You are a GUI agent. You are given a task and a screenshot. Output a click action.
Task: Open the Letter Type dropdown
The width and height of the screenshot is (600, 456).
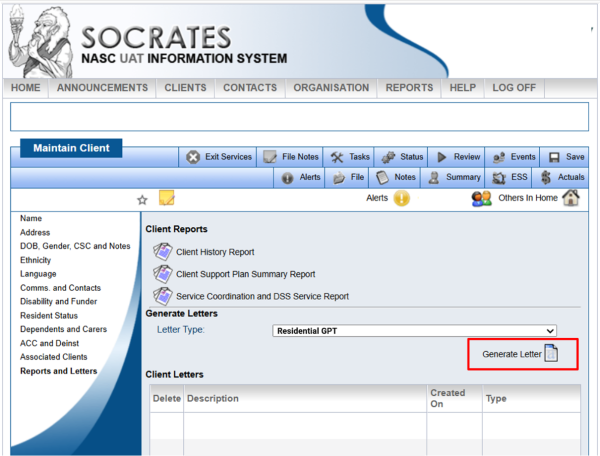pos(414,331)
